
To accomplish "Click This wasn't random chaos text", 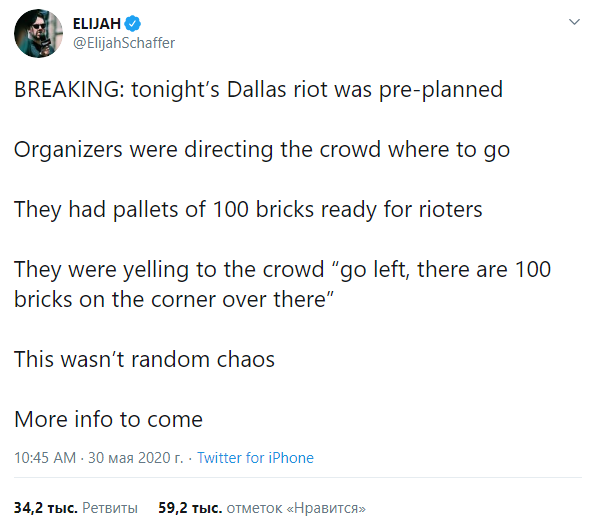I will point(144,359).
